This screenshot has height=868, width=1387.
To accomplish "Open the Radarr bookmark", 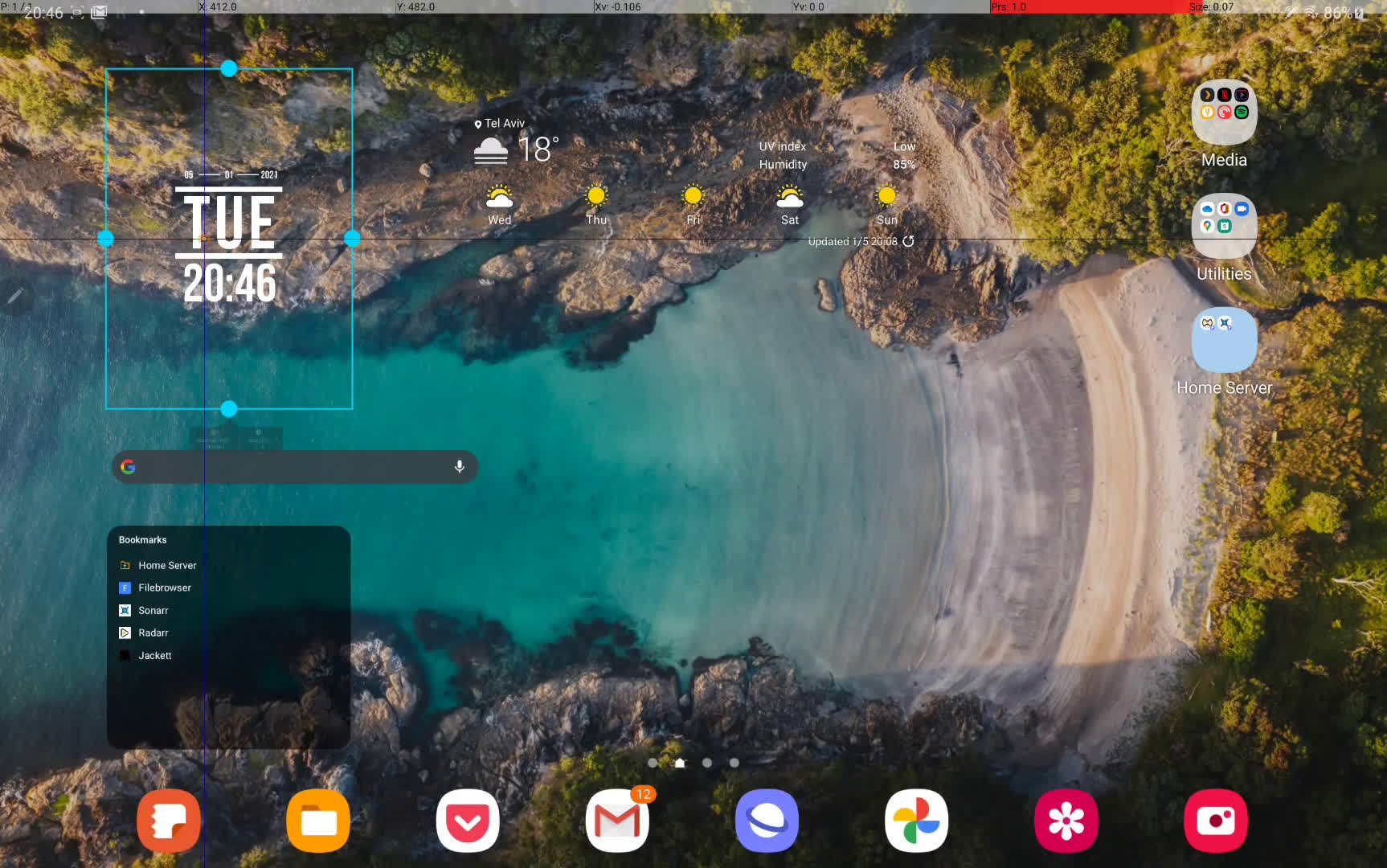I will [153, 633].
